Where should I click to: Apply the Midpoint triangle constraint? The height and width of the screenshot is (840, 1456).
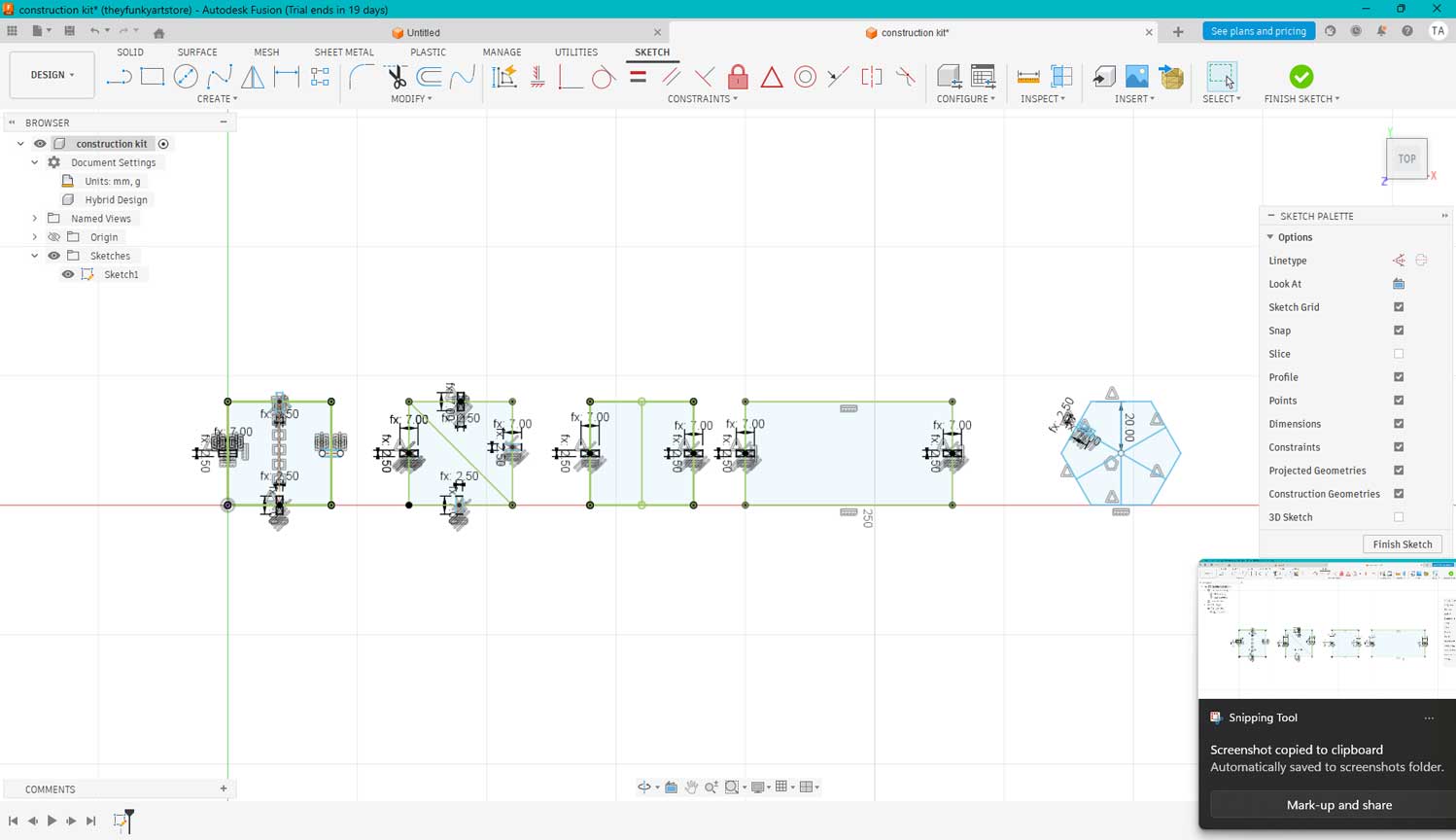tap(772, 77)
